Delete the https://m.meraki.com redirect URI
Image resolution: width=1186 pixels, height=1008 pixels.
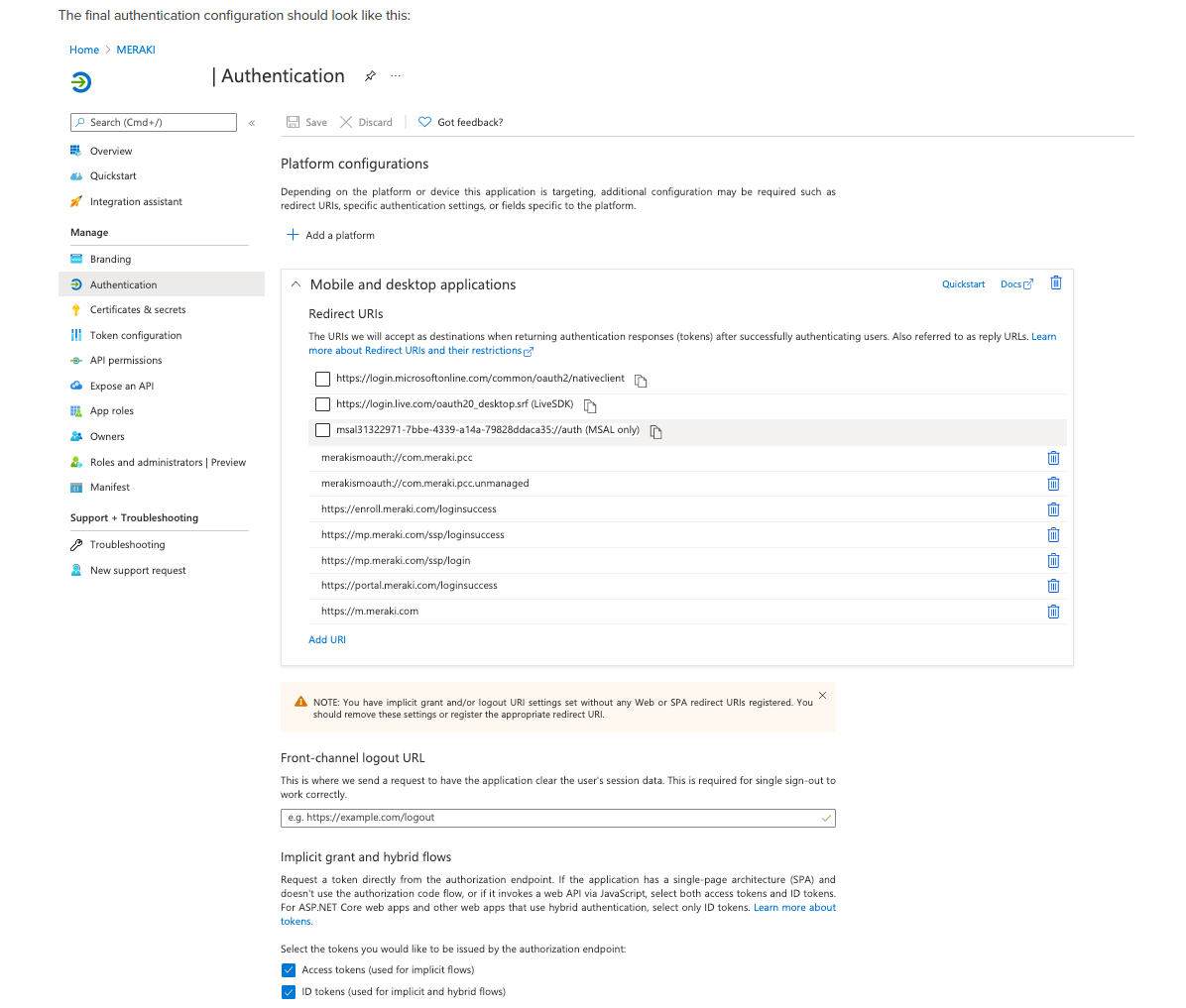(x=1053, y=611)
